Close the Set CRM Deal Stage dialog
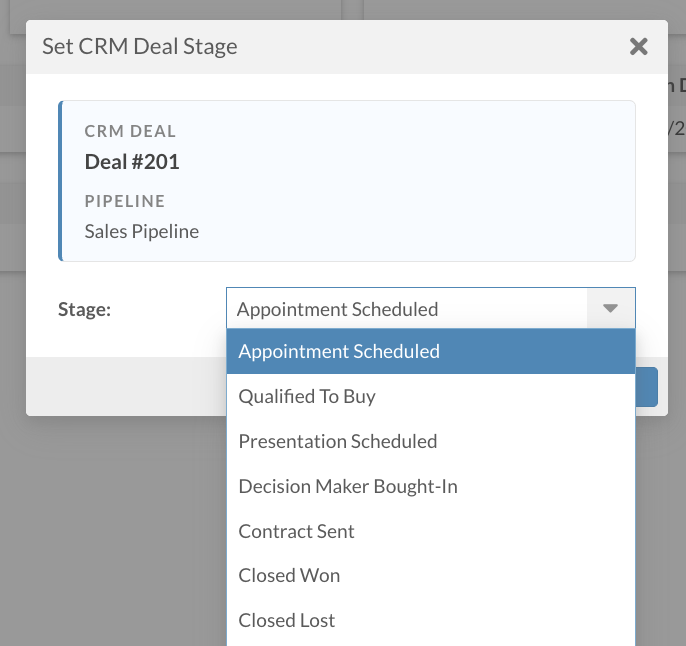This screenshot has width=686, height=646. 638,46
